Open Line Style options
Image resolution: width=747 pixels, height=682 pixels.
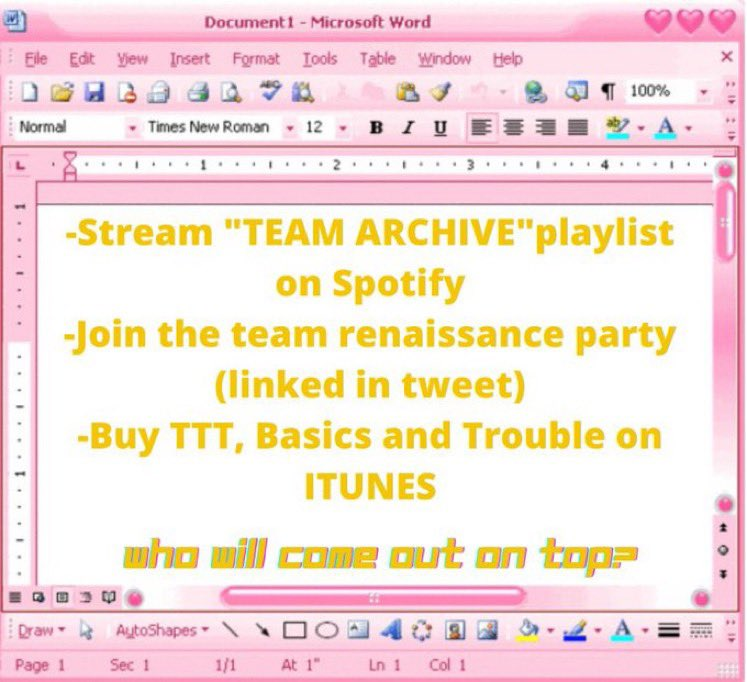(x=669, y=631)
